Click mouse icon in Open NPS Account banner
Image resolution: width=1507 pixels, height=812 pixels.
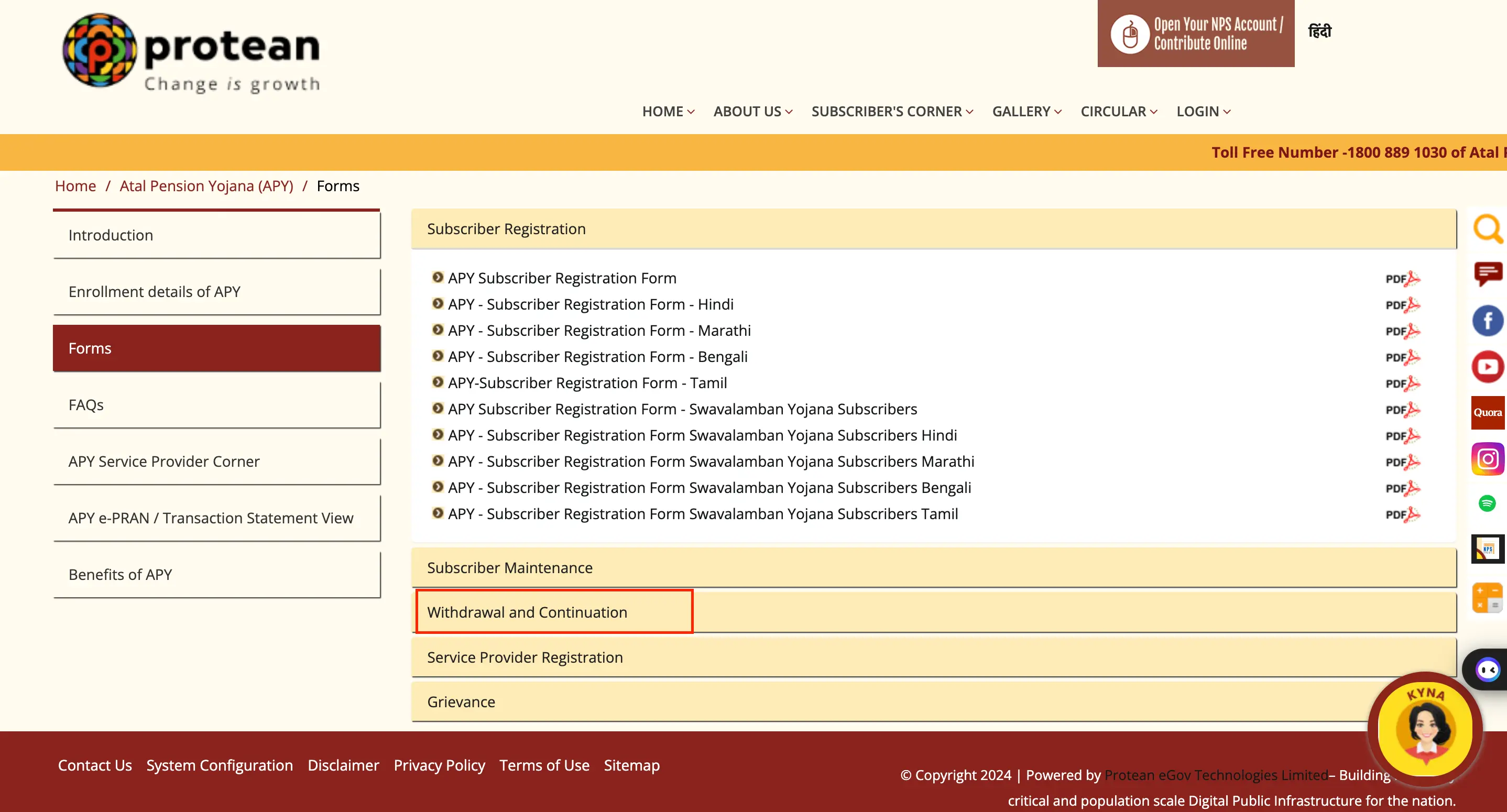click(1130, 34)
